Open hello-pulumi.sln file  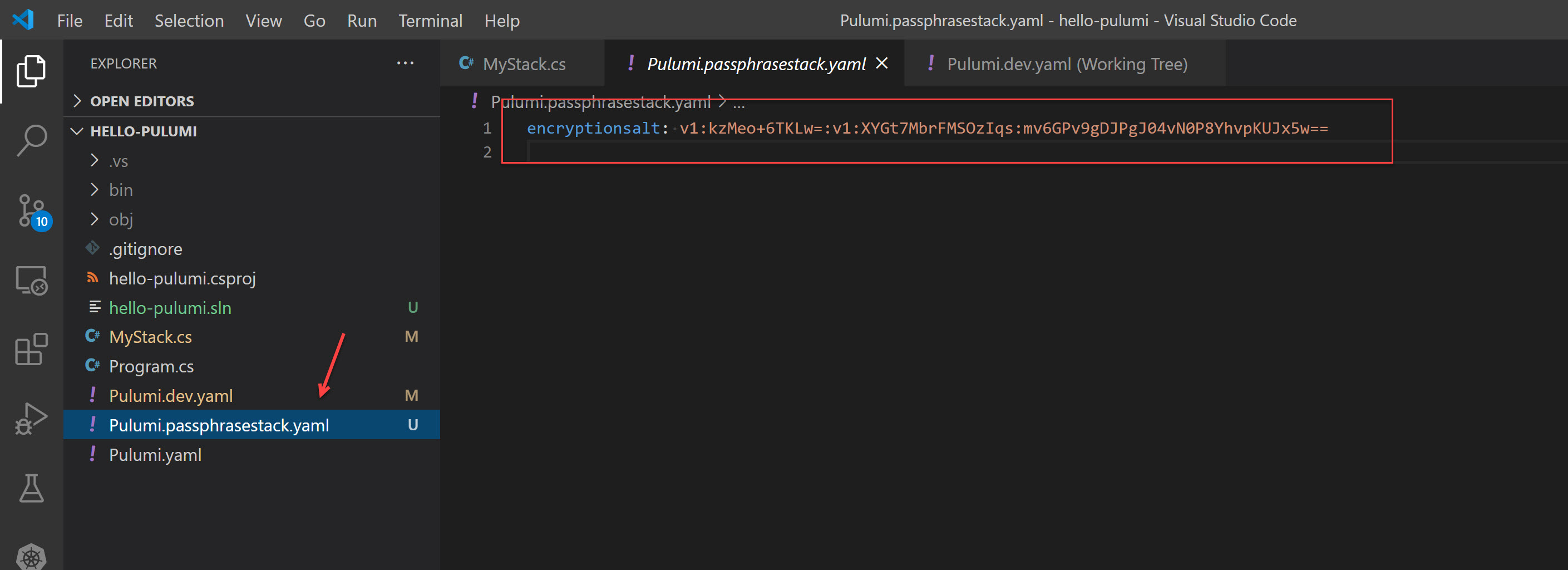click(x=252, y=307)
